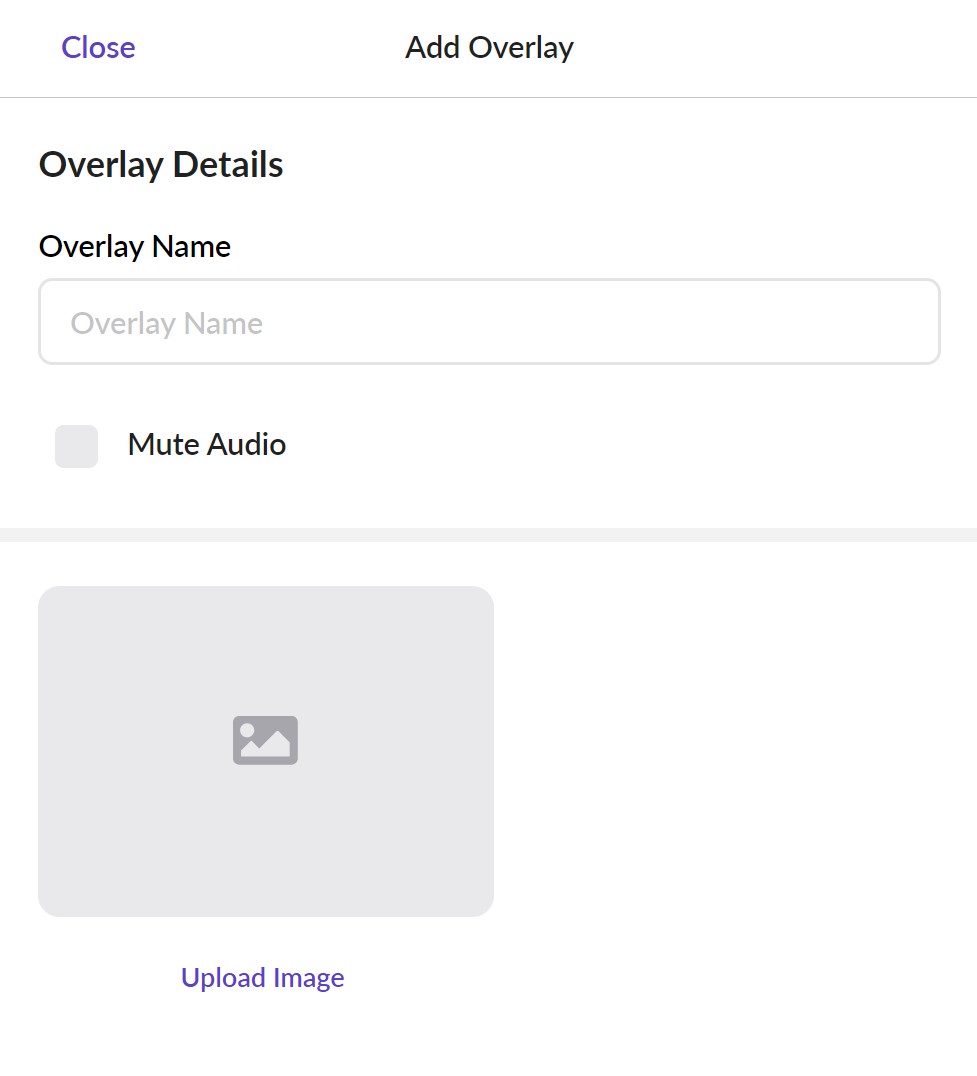The image size is (977, 1076).
Task: Click the picture placeholder icon
Action: click(265, 740)
